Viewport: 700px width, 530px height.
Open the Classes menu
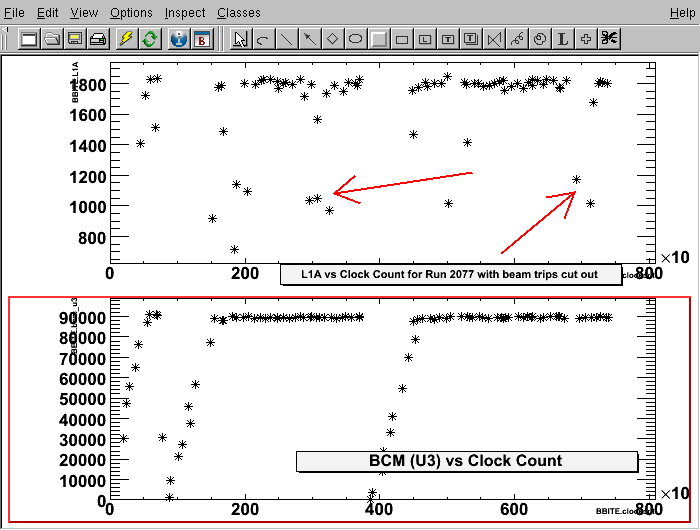pos(239,13)
